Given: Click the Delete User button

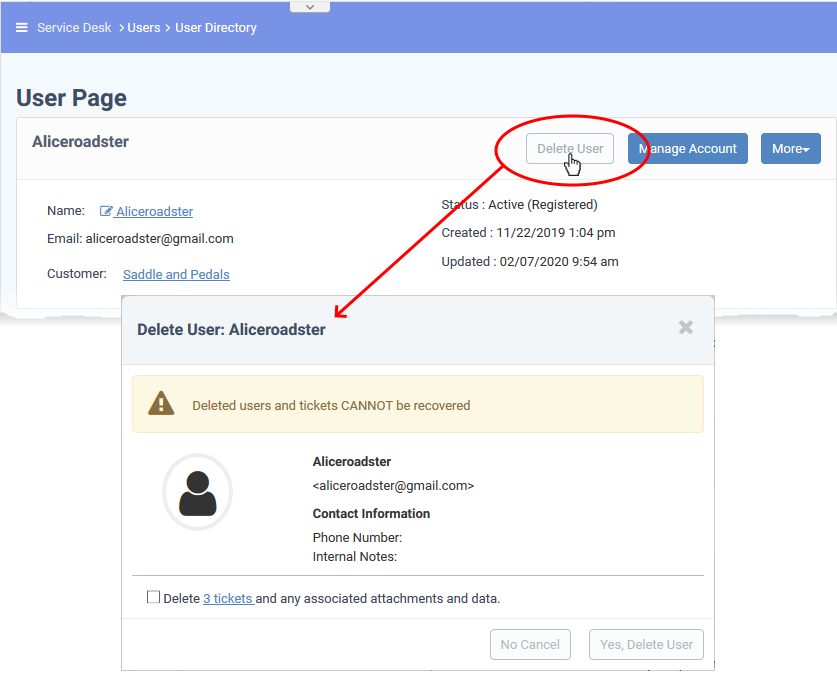Looking at the screenshot, I should [570, 148].
